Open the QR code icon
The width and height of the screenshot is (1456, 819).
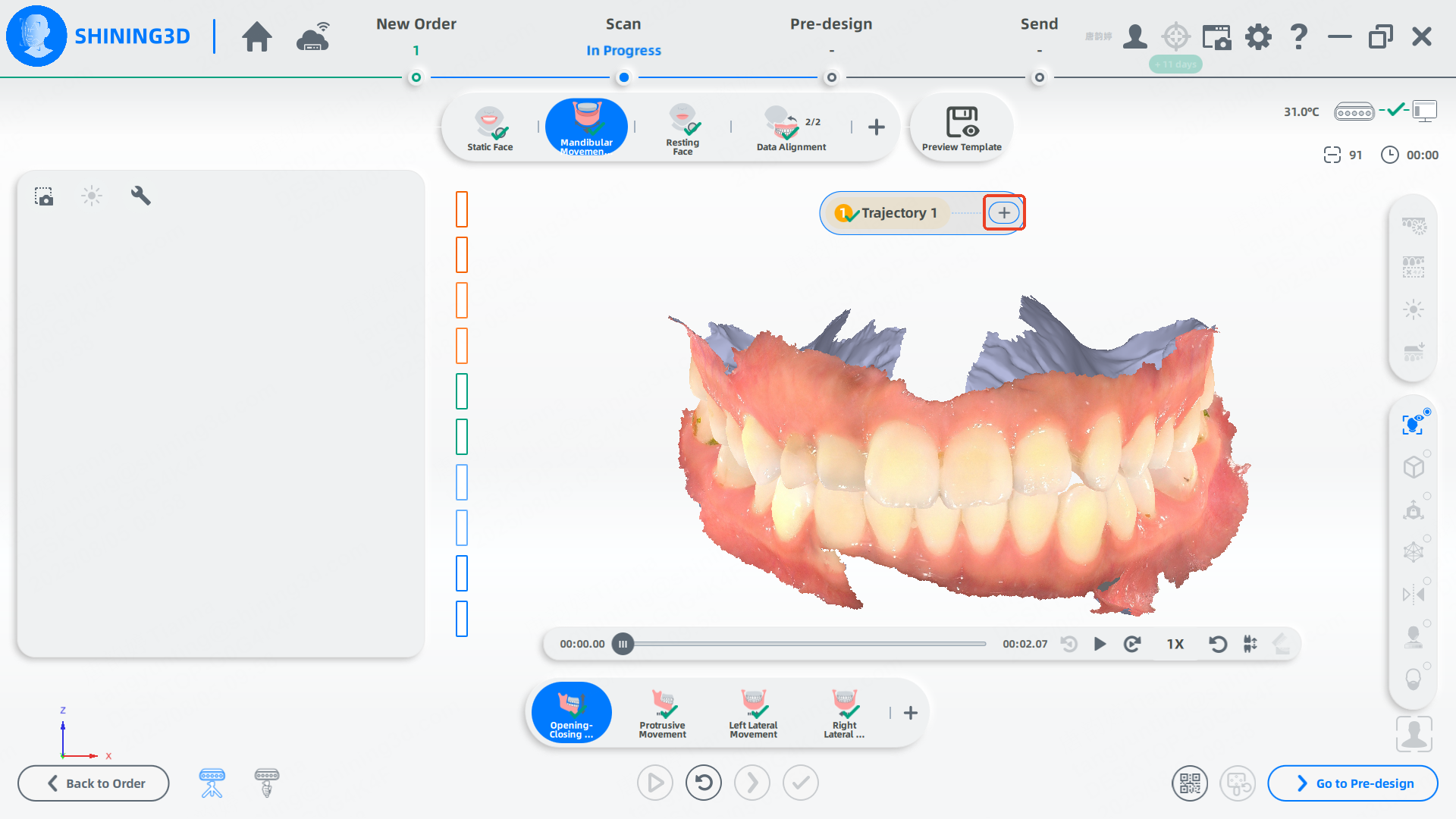1190,783
